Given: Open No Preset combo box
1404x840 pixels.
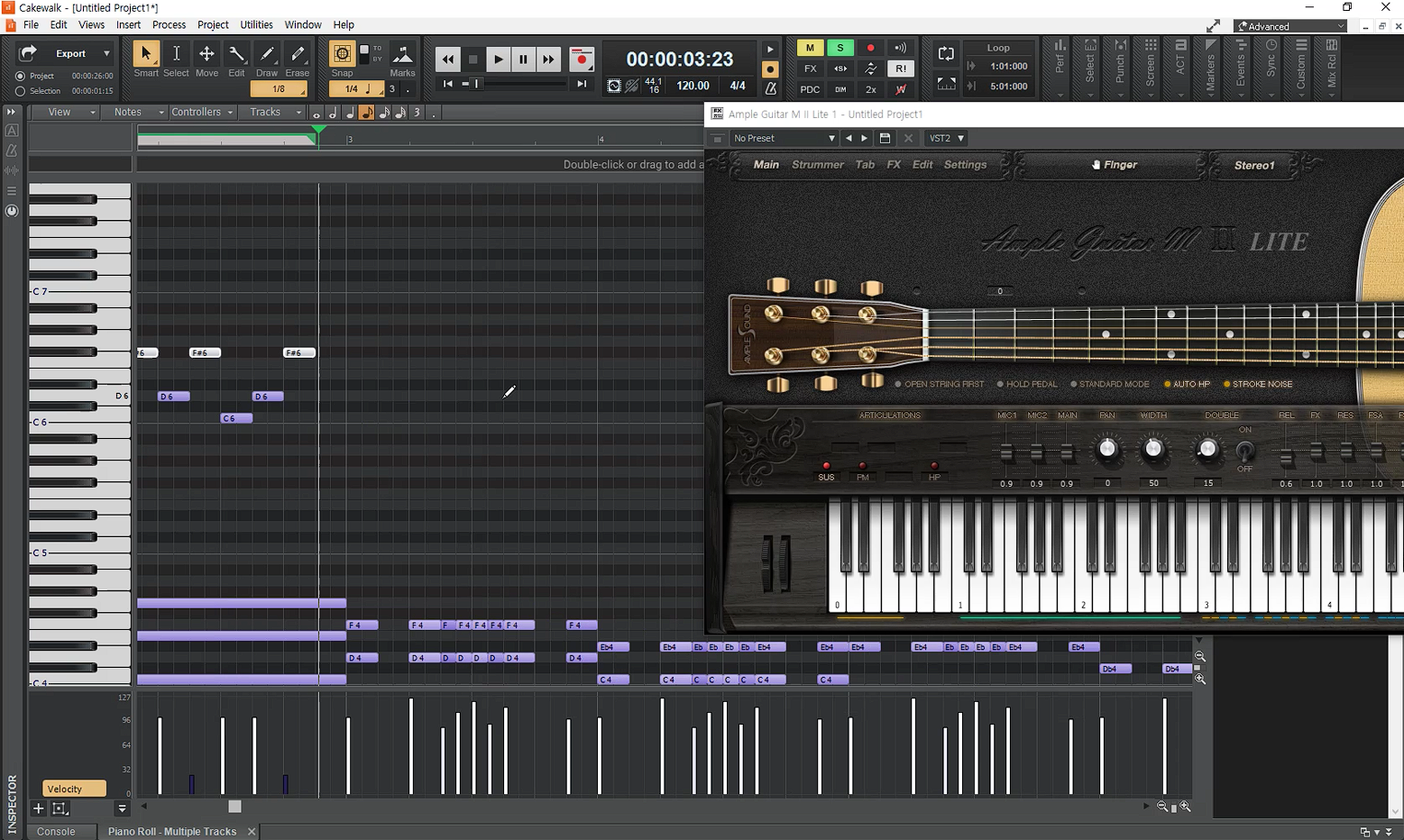Looking at the screenshot, I should 784,138.
